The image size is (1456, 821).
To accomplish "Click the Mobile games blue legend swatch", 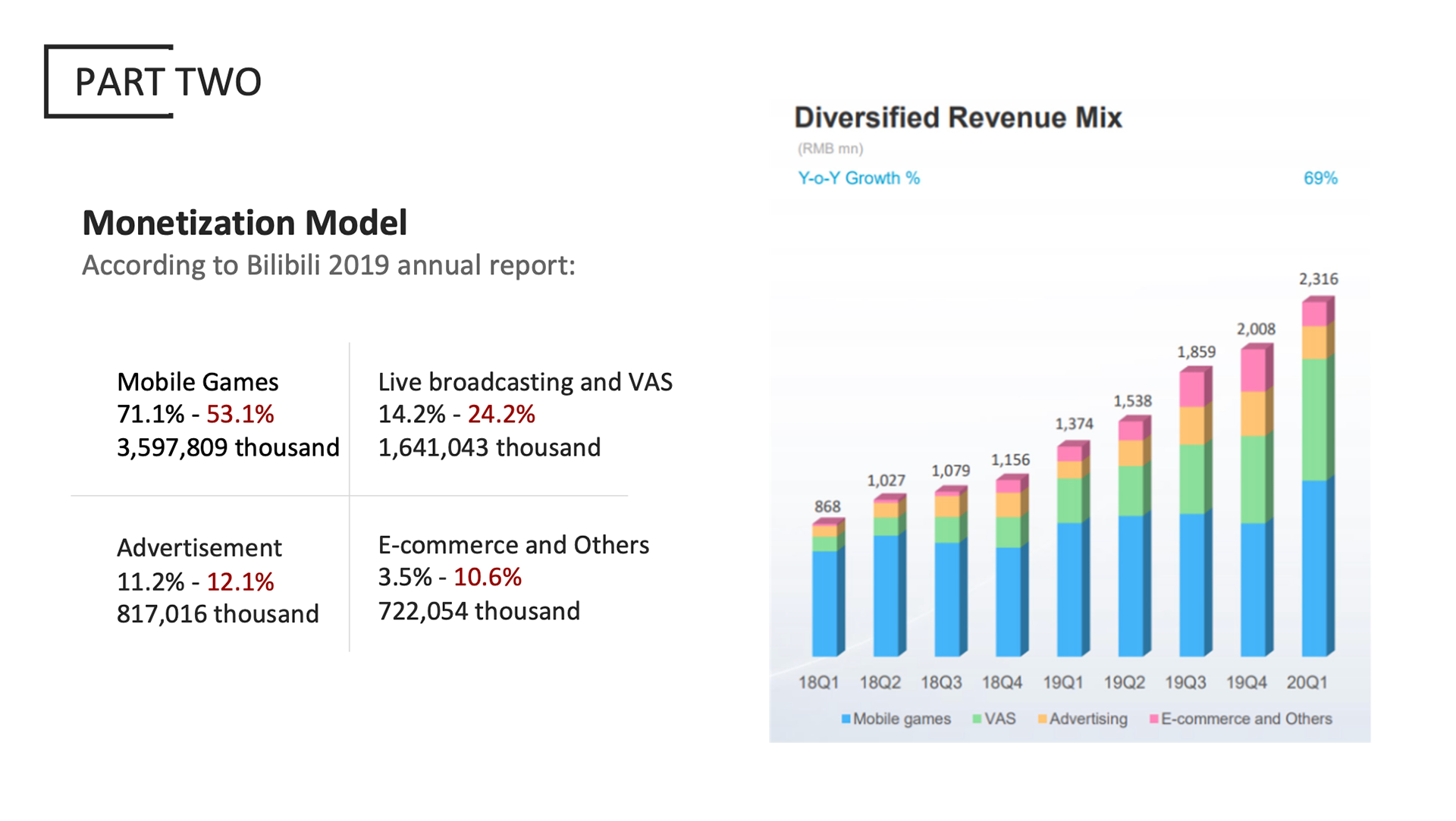I will pyautogui.click(x=846, y=719).
